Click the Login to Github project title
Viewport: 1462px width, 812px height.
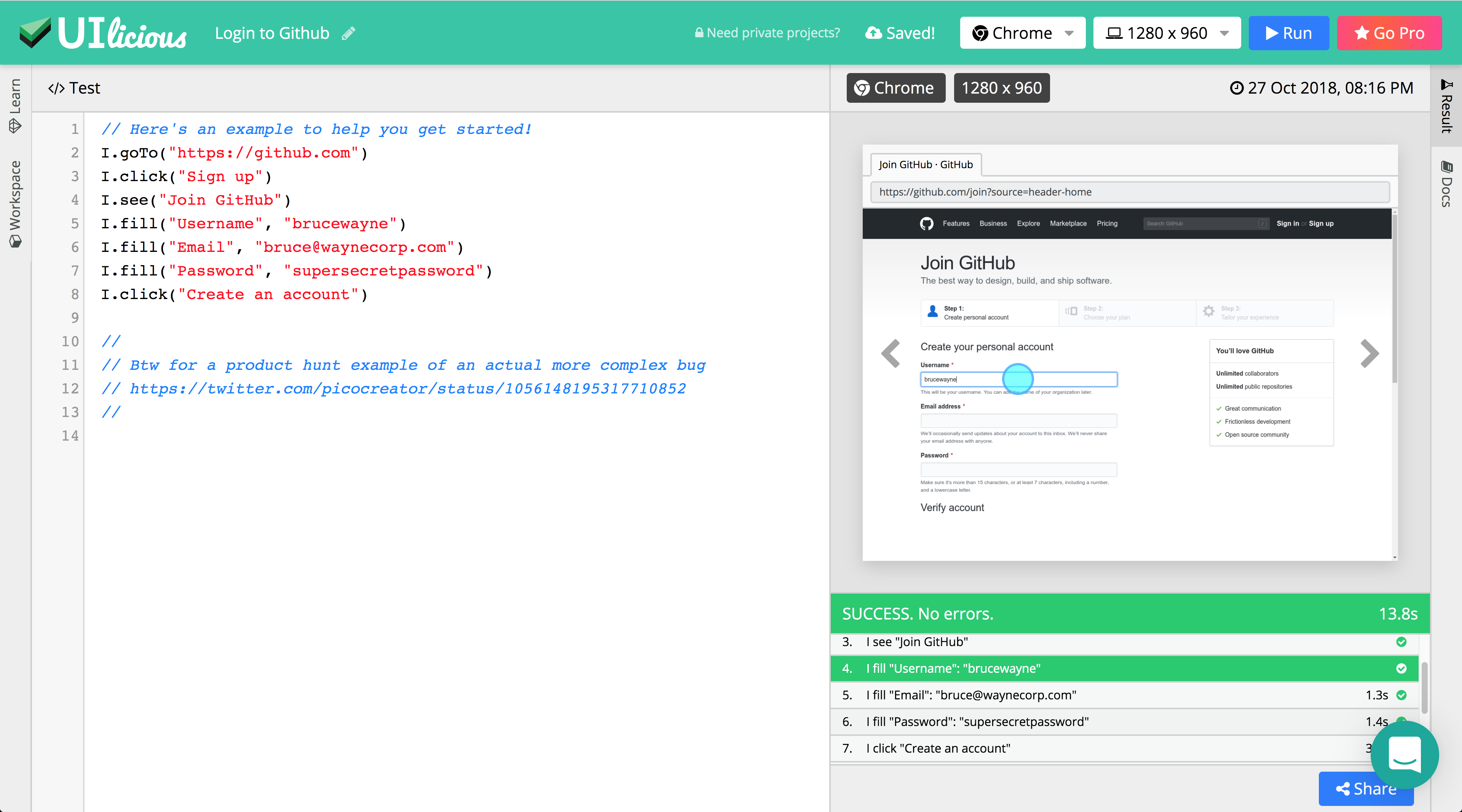272,33
